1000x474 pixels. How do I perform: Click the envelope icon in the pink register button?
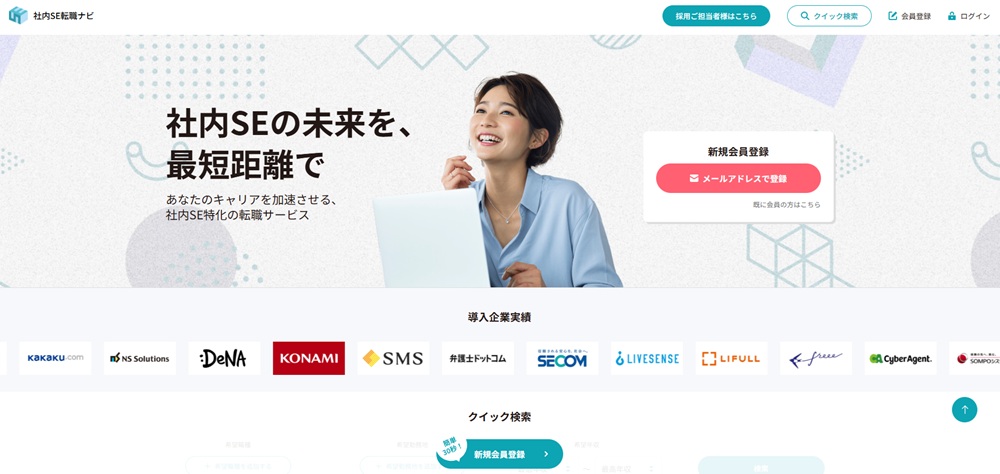[694, 179]
